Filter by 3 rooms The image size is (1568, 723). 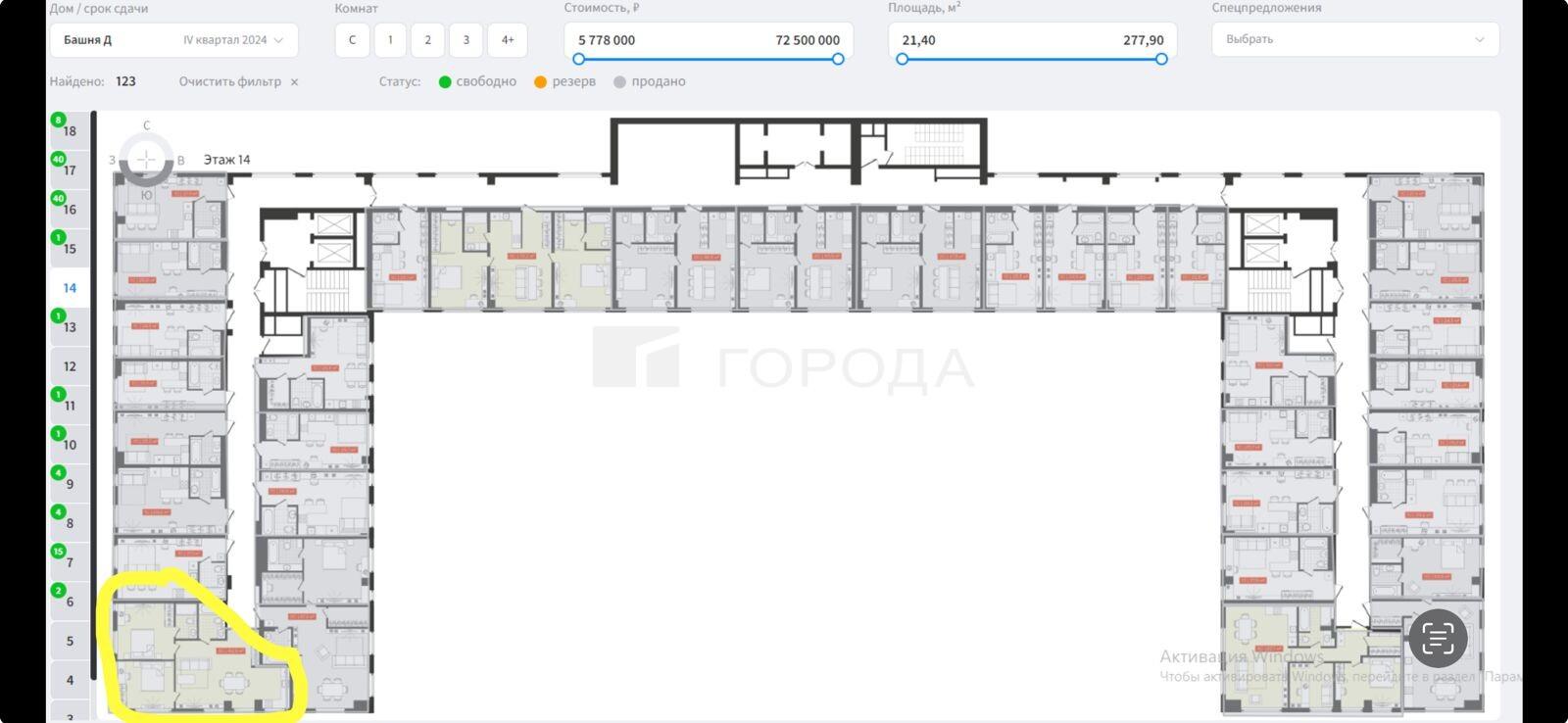tap(466, 40)
